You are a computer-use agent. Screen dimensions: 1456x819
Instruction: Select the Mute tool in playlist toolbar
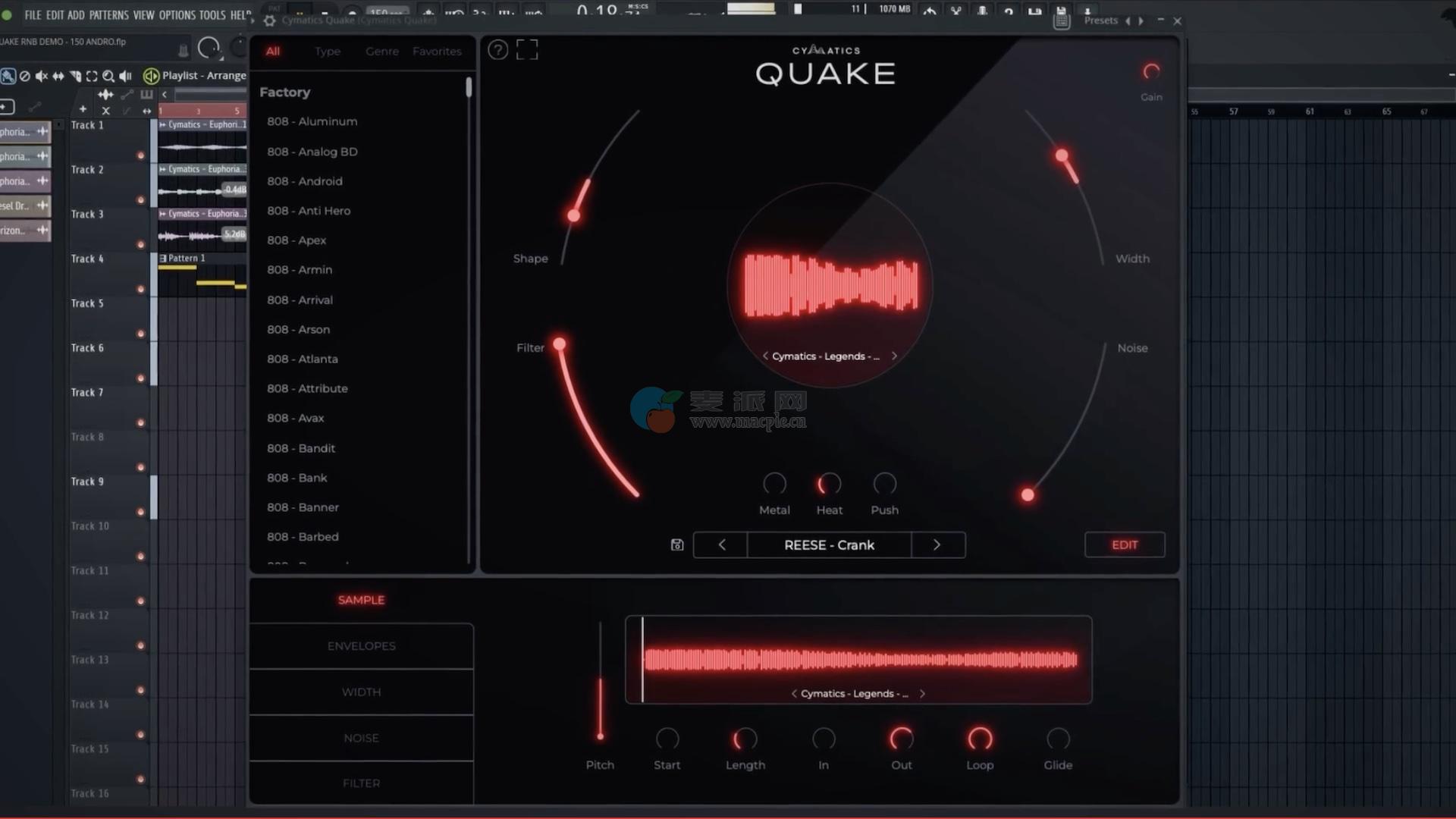pyautogui.click(x=42, y=76)
